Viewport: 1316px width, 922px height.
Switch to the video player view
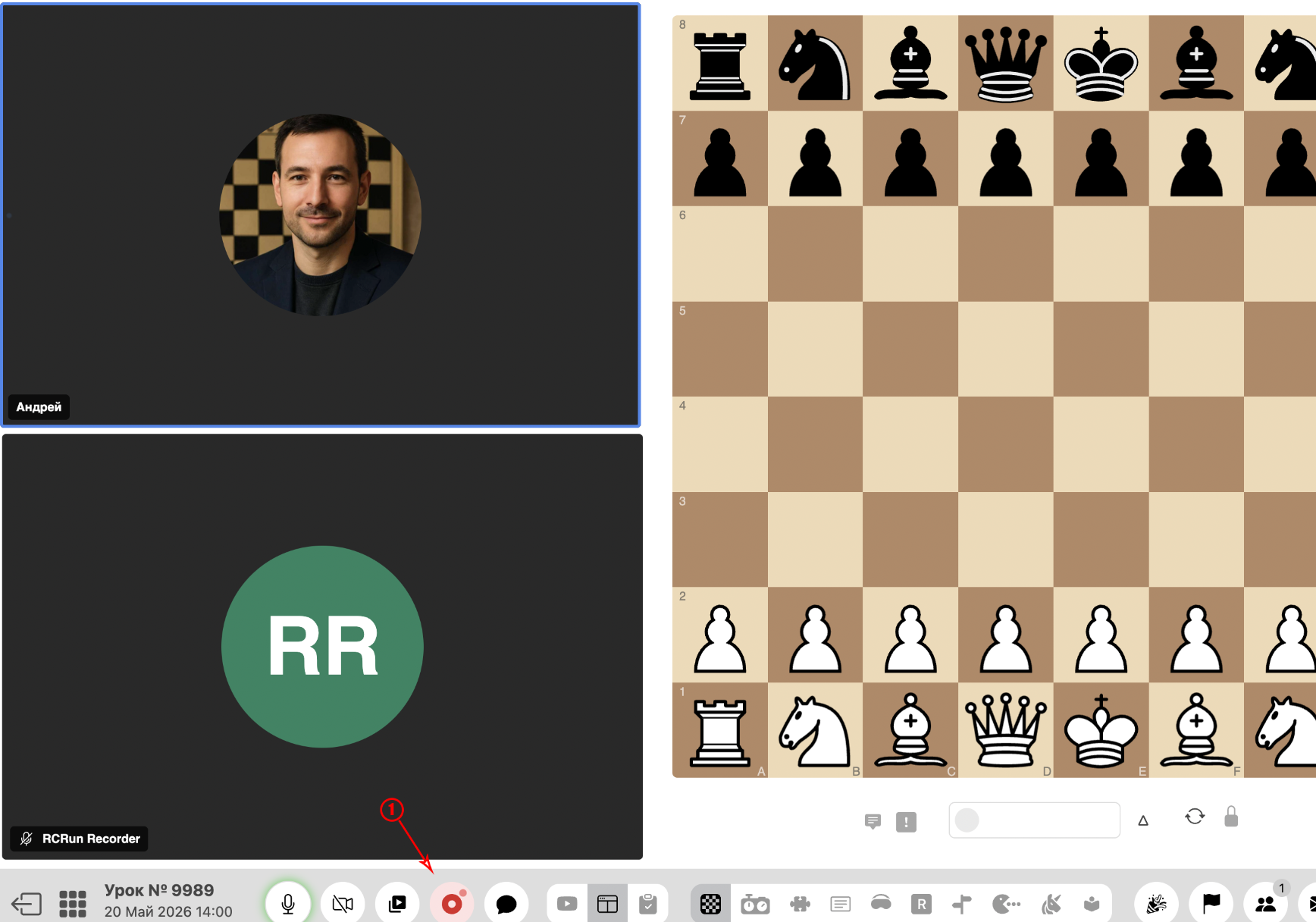click(567, 904)
